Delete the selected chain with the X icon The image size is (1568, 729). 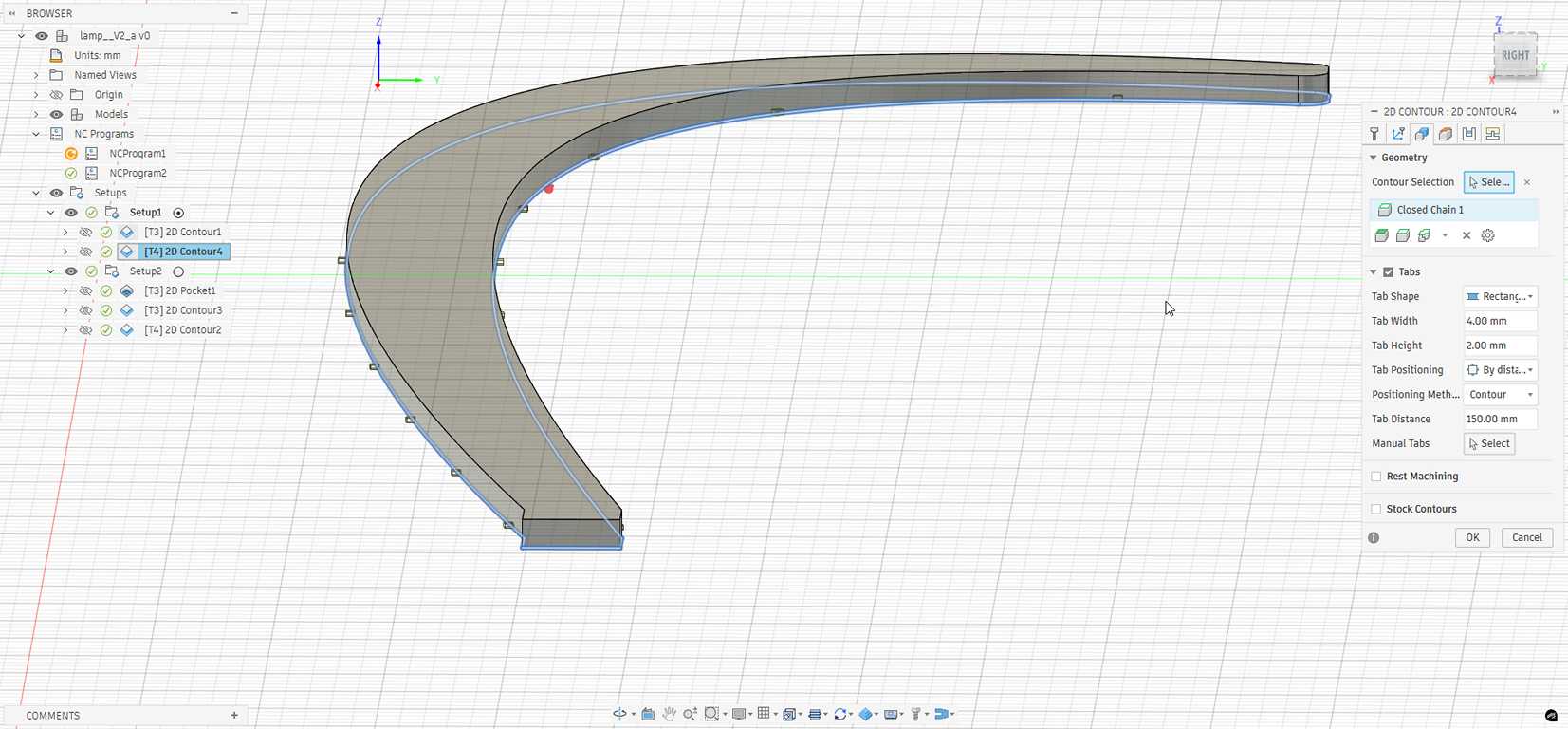pyautogui.click(x=1467, y=235)
